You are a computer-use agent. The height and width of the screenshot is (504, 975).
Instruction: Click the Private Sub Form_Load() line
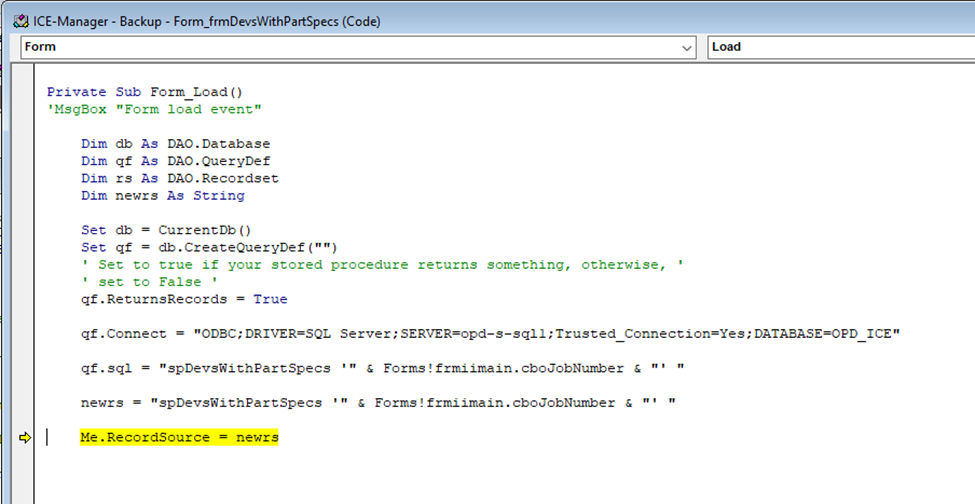[x=145, y=92]
